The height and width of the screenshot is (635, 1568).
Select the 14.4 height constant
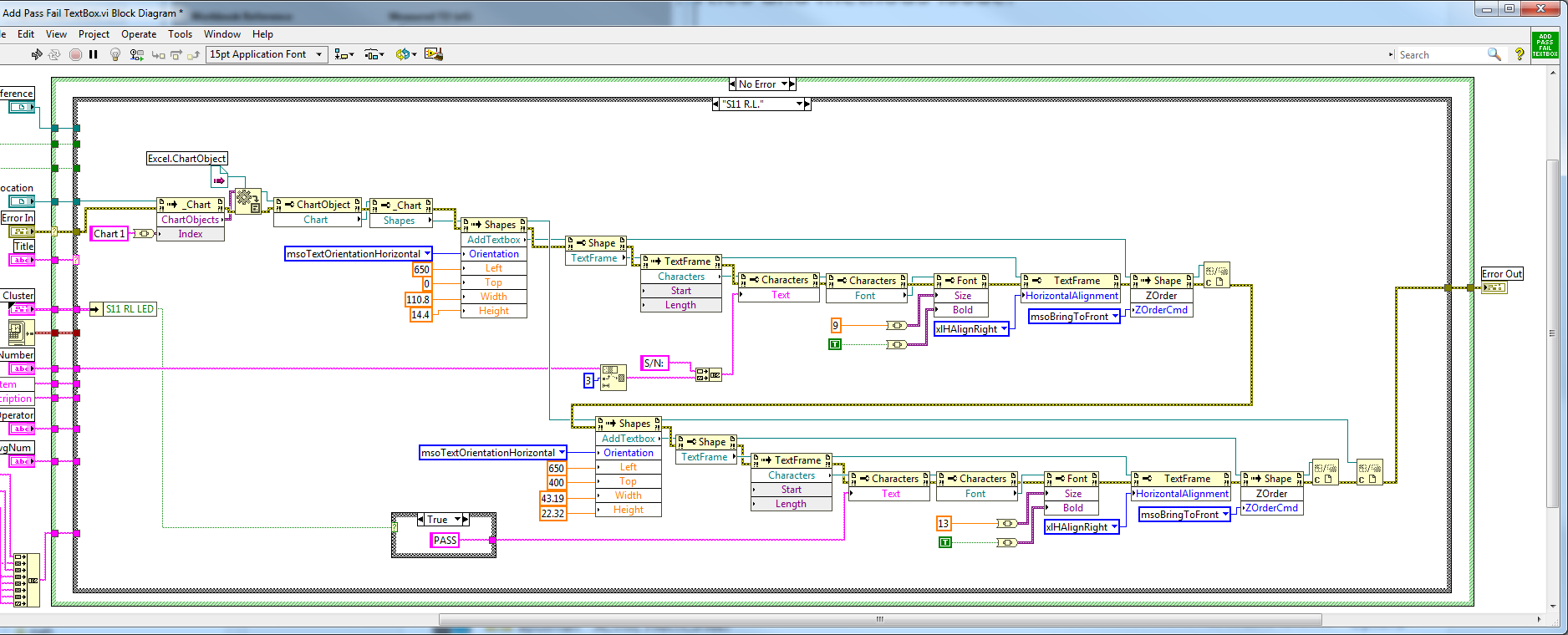[420, 315]
